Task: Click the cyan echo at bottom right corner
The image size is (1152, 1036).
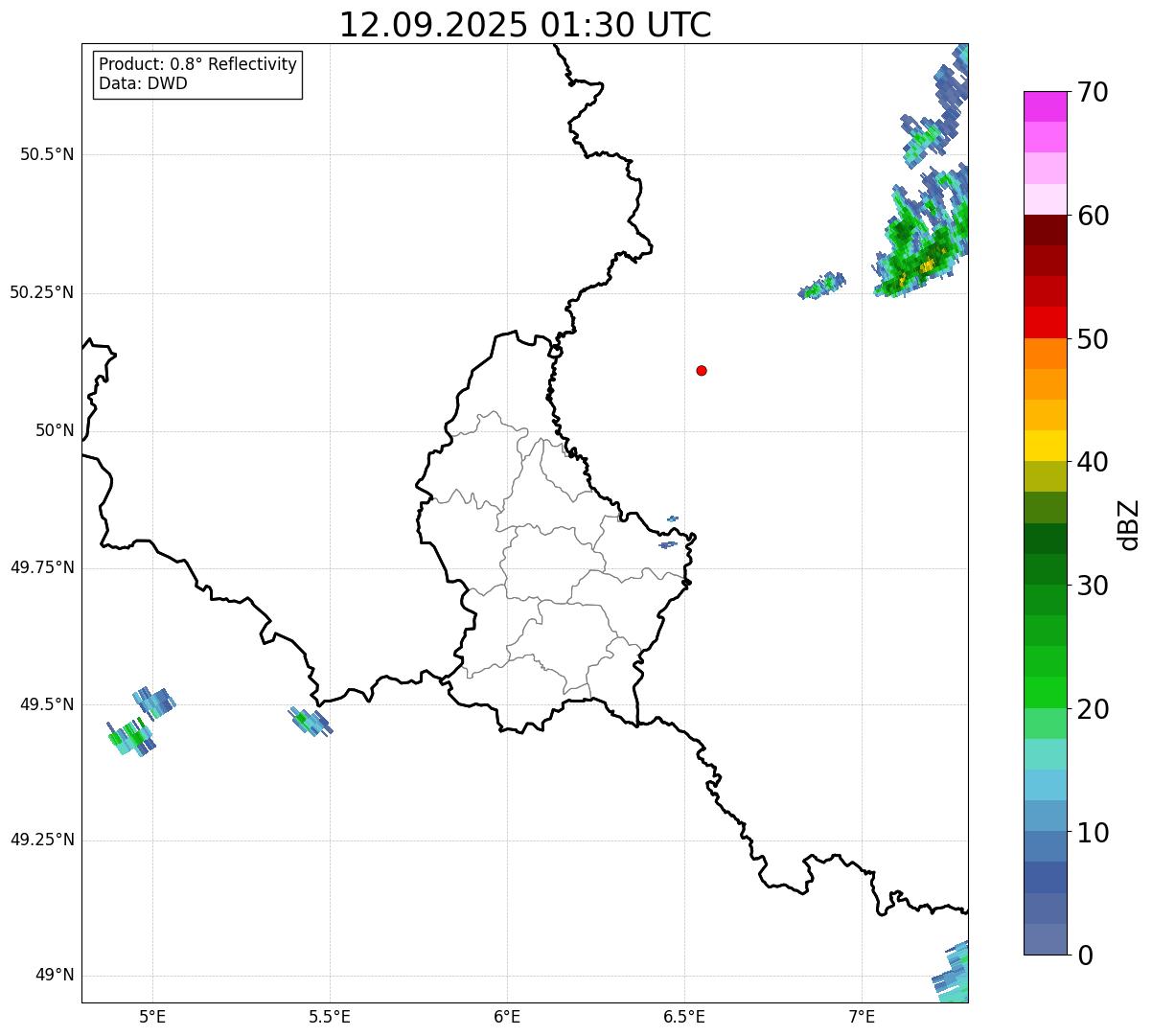Action: (951, 973)
